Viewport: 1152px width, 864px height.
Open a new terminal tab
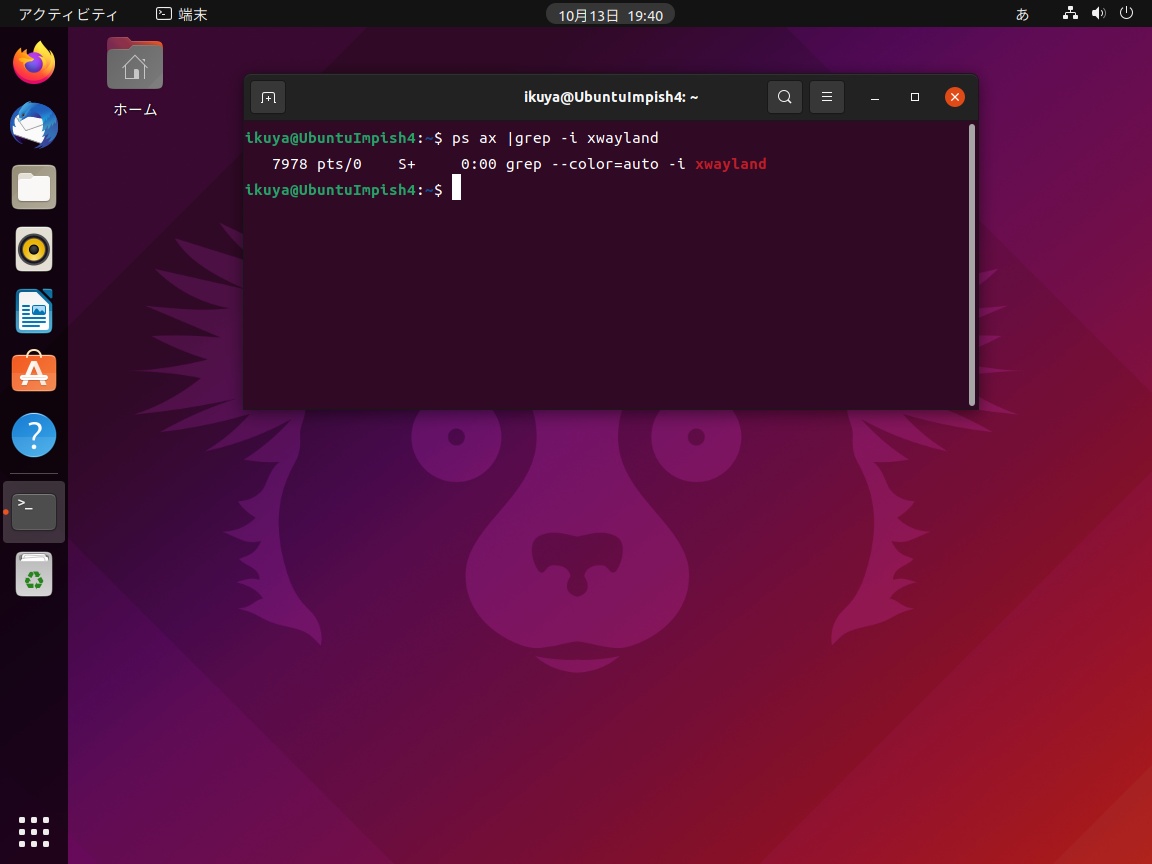(268, 97)
